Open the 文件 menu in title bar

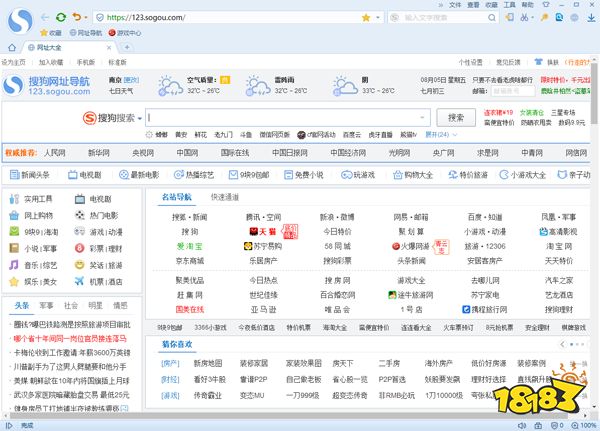[457, 5]
